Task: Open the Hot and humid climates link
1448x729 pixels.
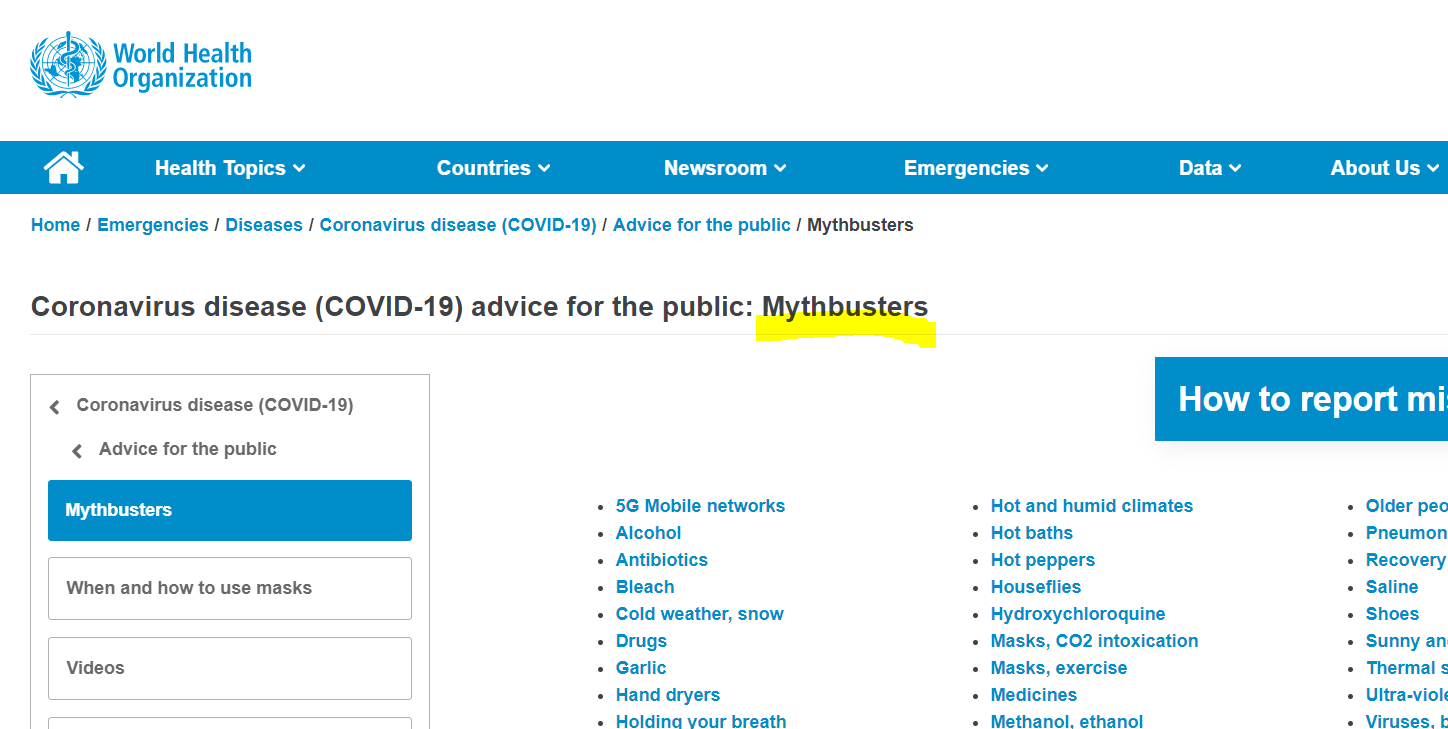Action: pos(1092,506)
